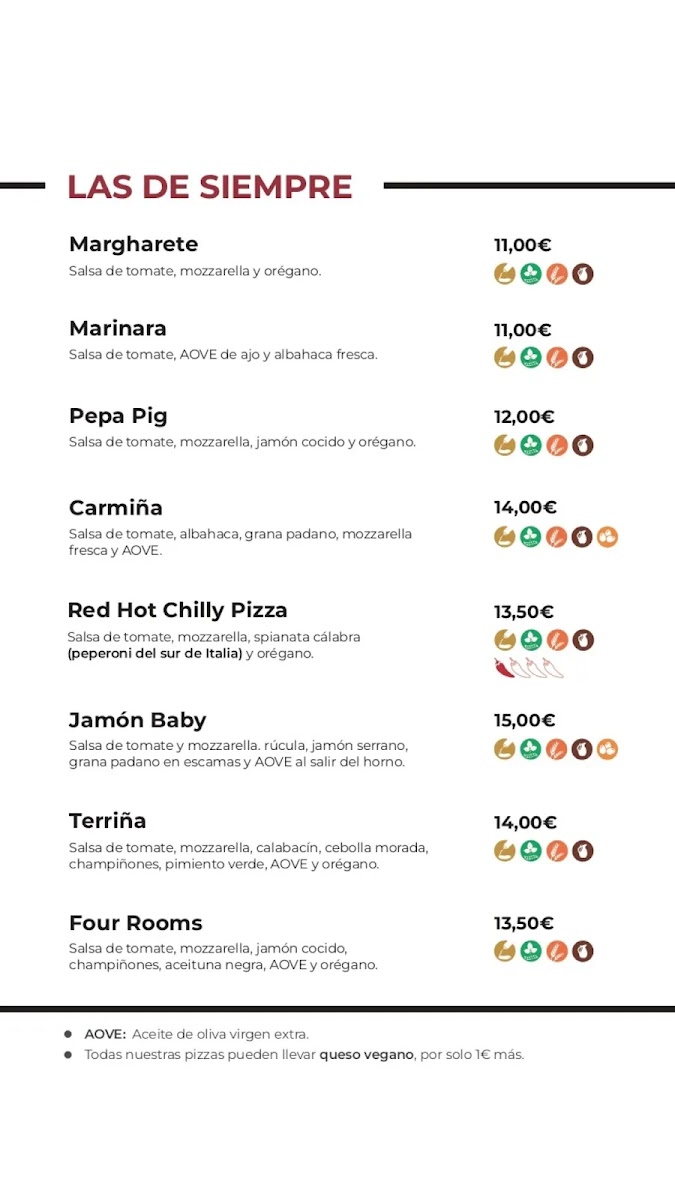The height and width of the screenshot is (1200, 675).
Task: Click the green leaf icon for Pepa Pig
Action: point(531,445)
